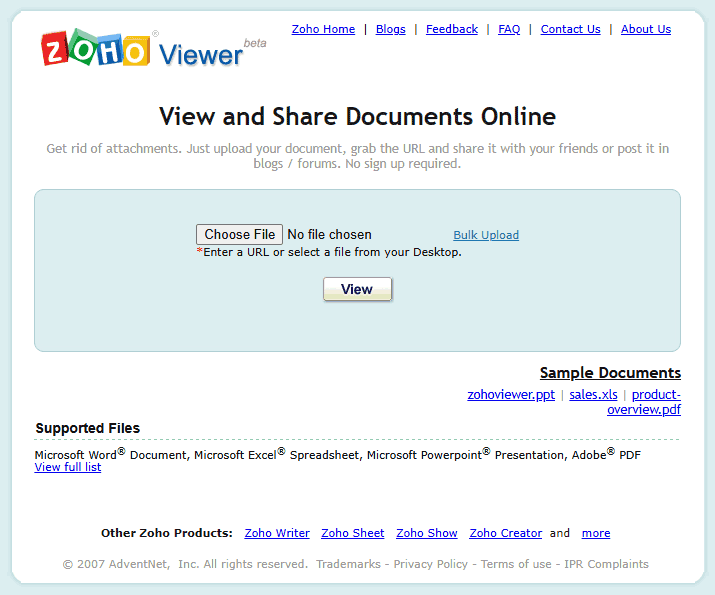Screen dimensions: 715x595
Task: Click the Supported Files heading
Action: (x=88, y=428)
